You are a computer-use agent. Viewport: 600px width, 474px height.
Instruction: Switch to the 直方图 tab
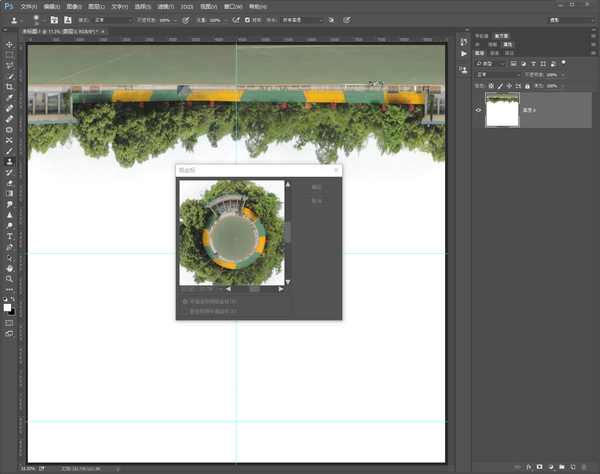click(501, 36)
